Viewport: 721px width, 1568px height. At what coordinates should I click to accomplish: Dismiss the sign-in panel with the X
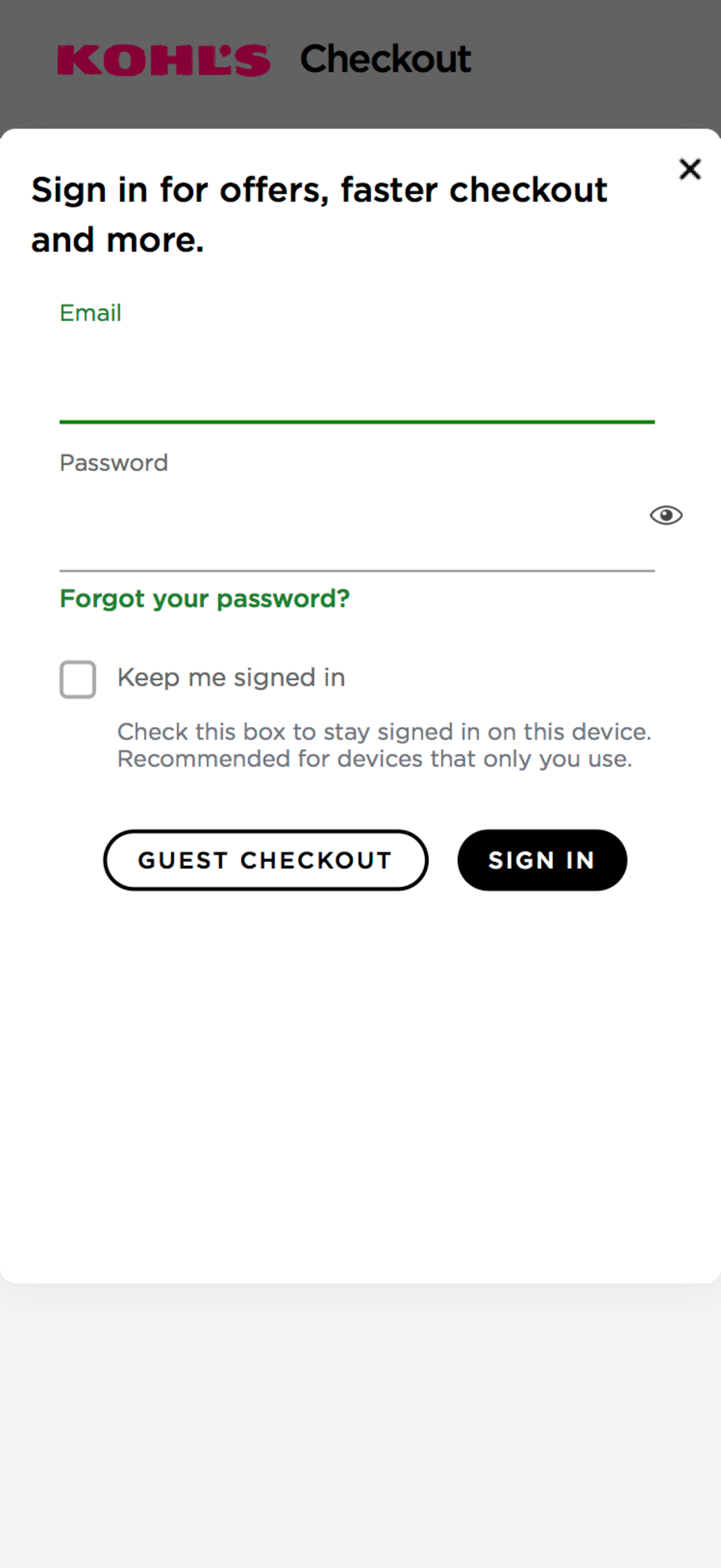[690, 169]
